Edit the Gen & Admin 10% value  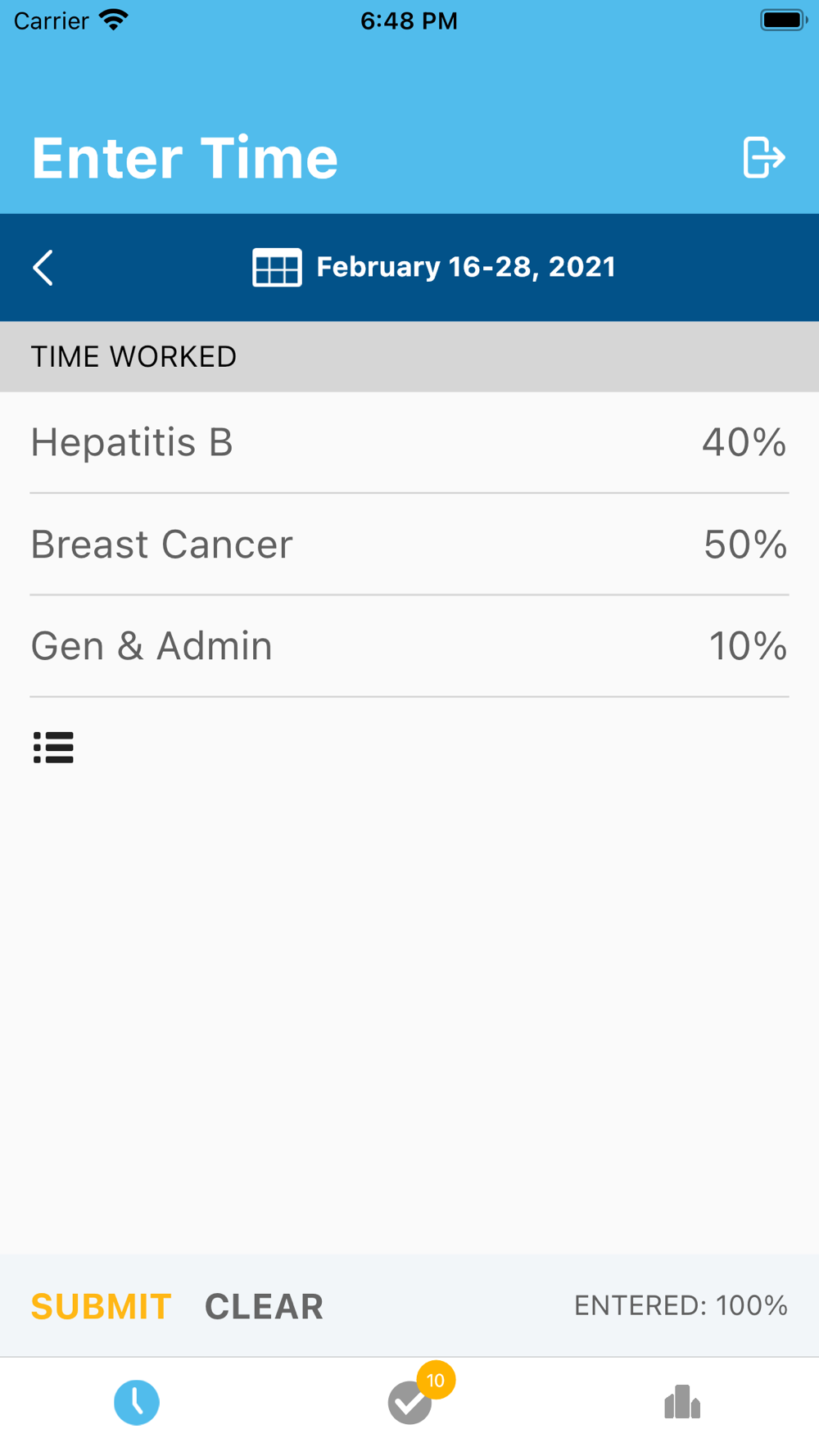[x=748, y=646]
